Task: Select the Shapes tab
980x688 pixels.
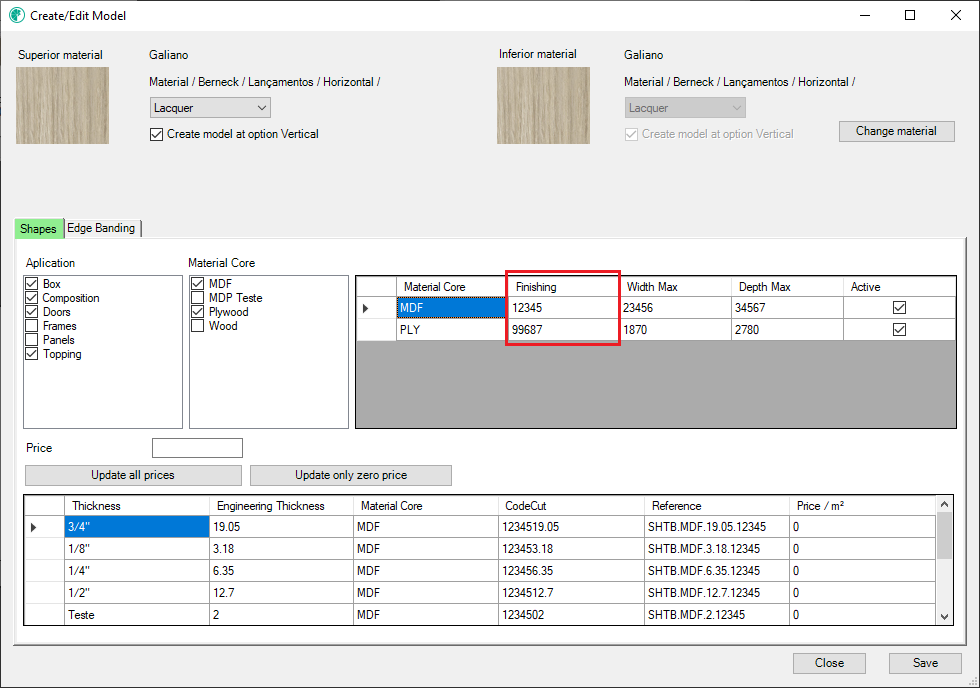Action: 38,229
